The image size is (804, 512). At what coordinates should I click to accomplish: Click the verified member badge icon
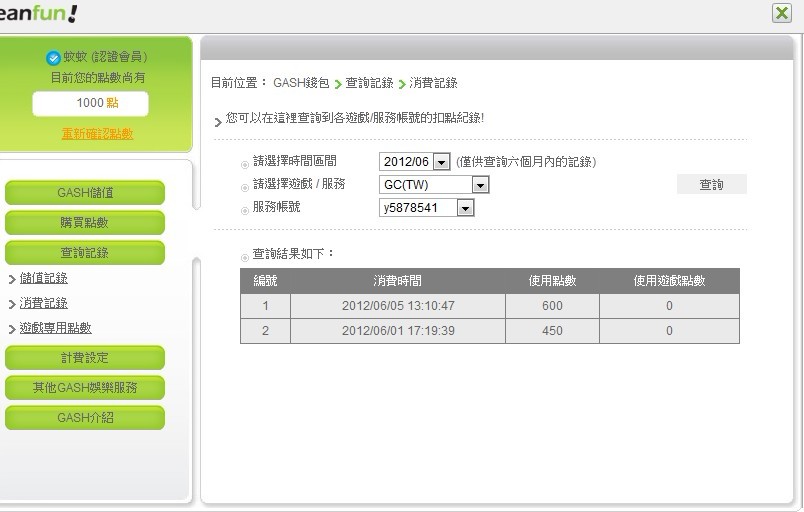click(x=53, y=58)
